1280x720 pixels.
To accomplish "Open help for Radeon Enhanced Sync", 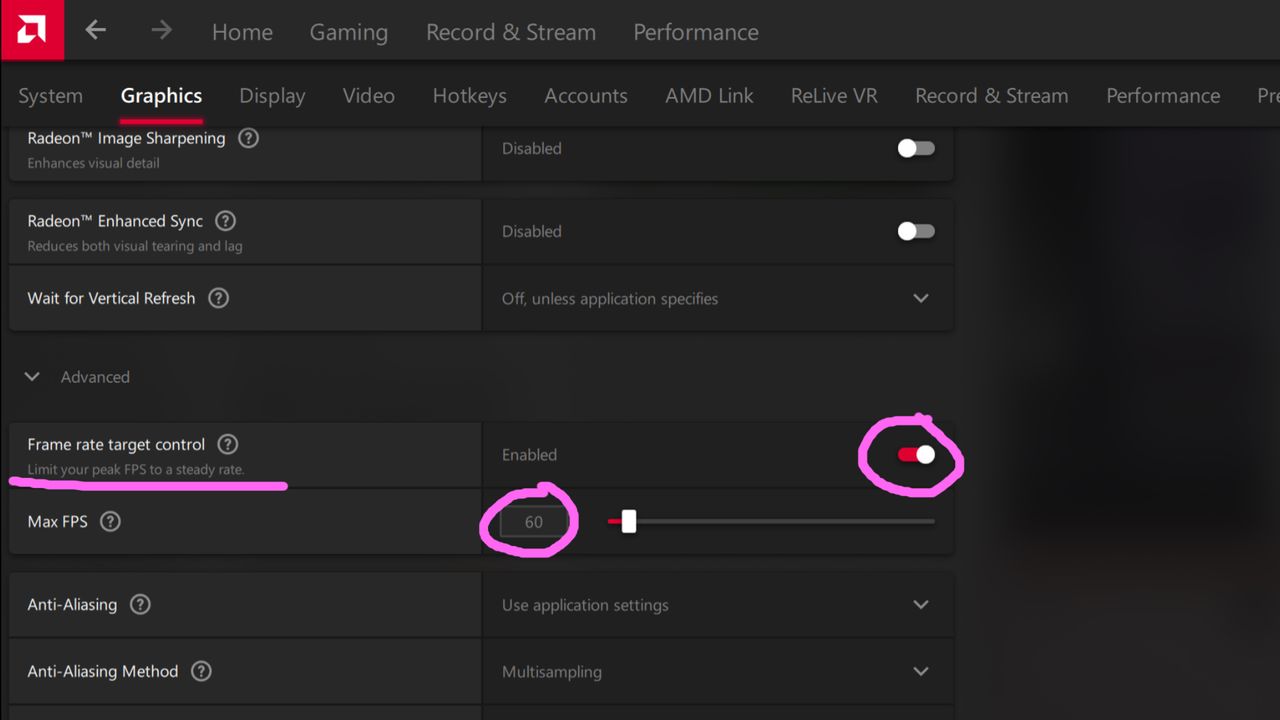I will click(x=226, y=221).
